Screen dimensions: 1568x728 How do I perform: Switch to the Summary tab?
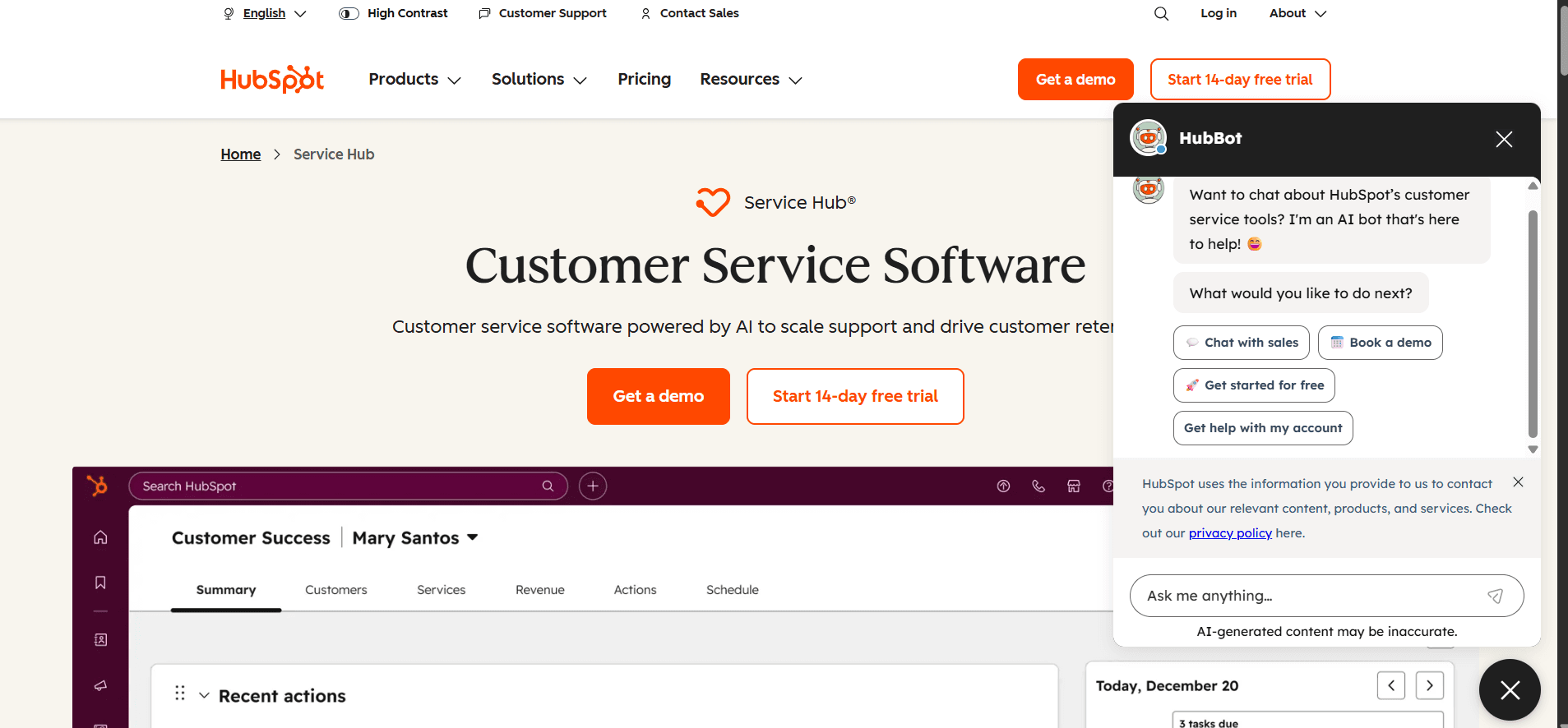click(x=226, y=590)
